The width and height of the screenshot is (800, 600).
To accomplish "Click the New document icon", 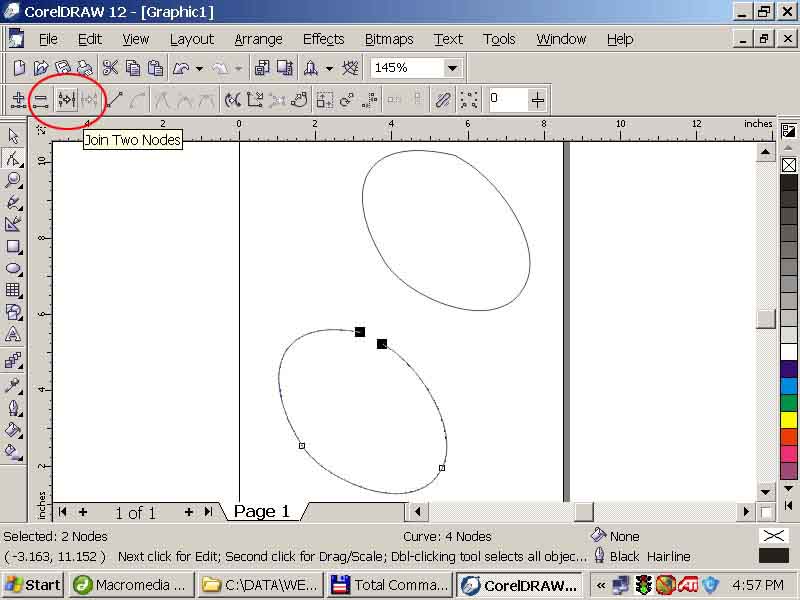I will [x=19, y=68].
